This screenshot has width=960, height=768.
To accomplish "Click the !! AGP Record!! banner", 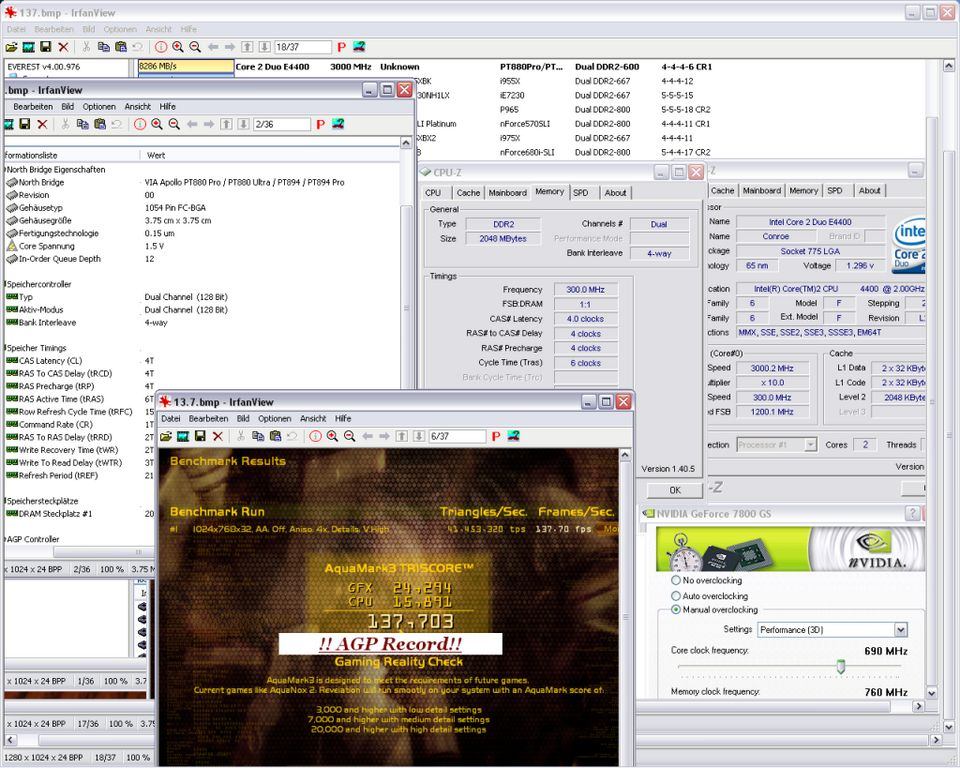I will pyautogui.click(x=390, y=644).
